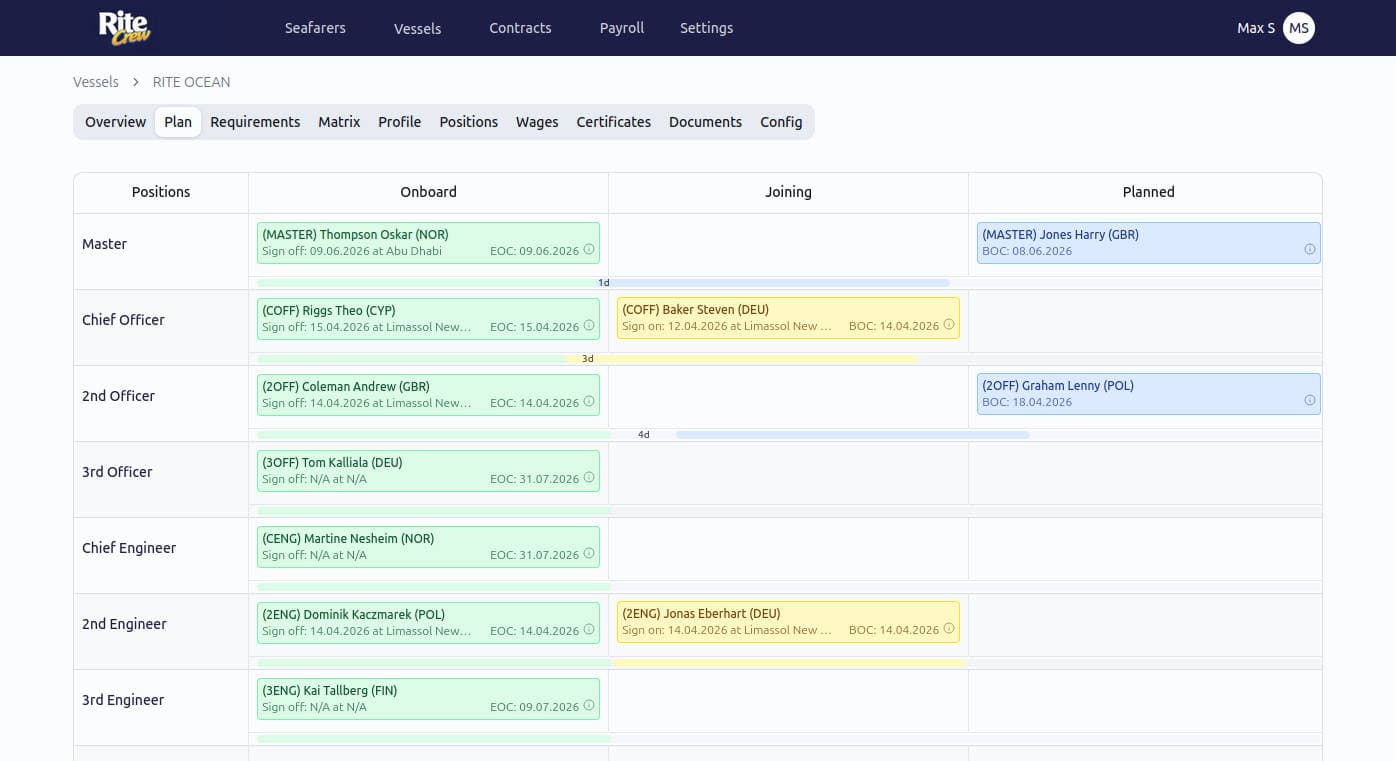Switch to the Requirements tab

(255, 122)
